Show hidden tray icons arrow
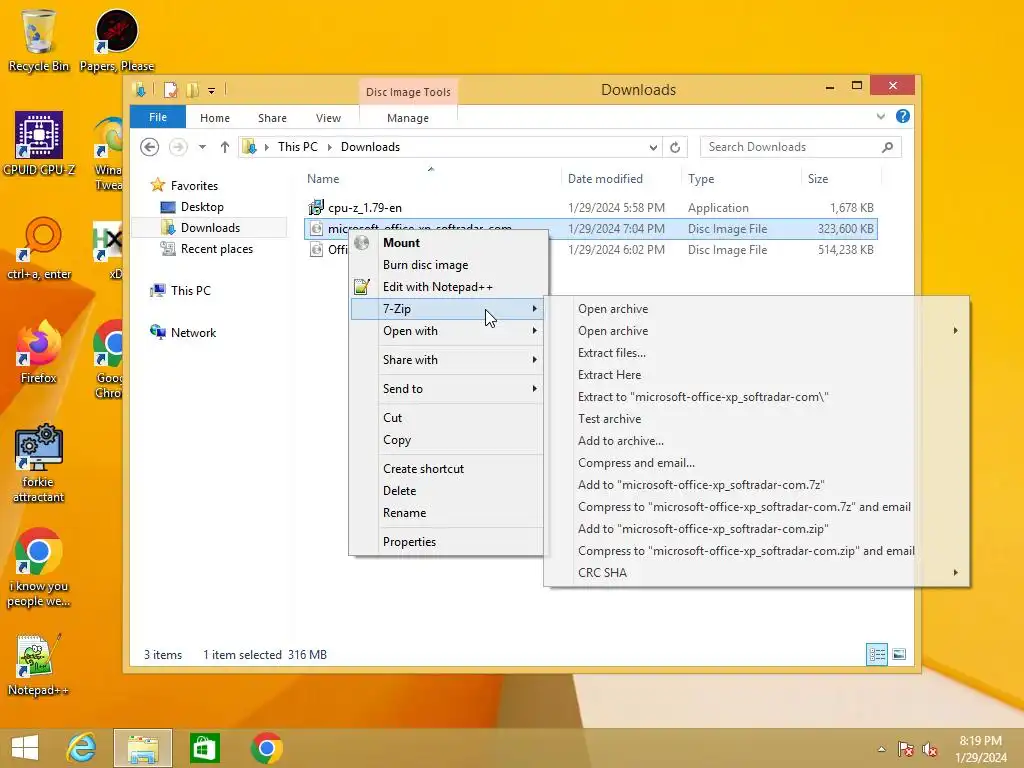Image resolution: width=1024 pixels, height=768 pixels. (x=882, y=749)
